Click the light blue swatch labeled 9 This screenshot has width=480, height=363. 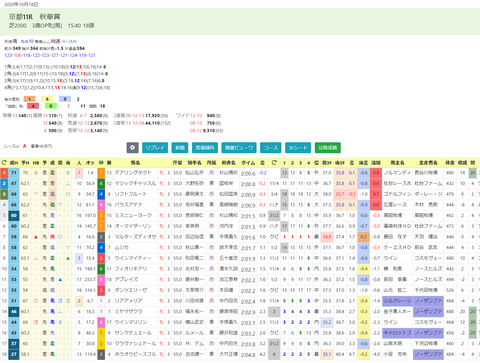click(65, 99)
